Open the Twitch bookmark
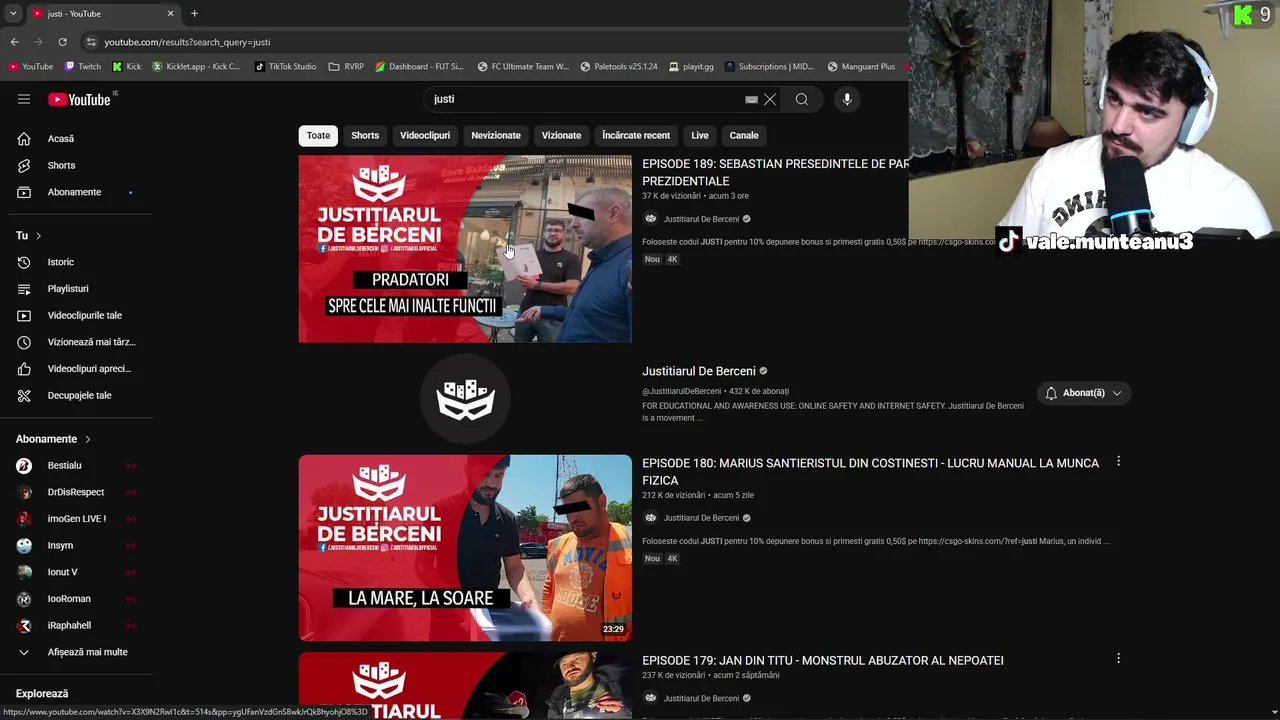This screenshot has height=720, width=1280. click(82, 67)
